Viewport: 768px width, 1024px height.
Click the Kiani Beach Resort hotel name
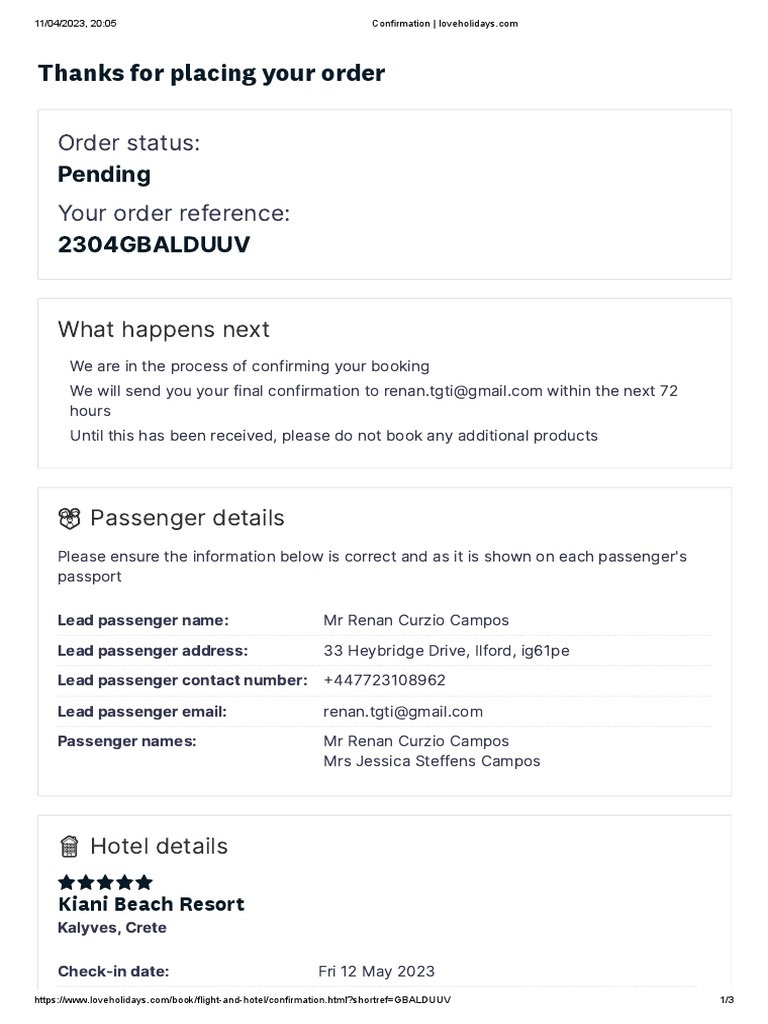point(151,904)
